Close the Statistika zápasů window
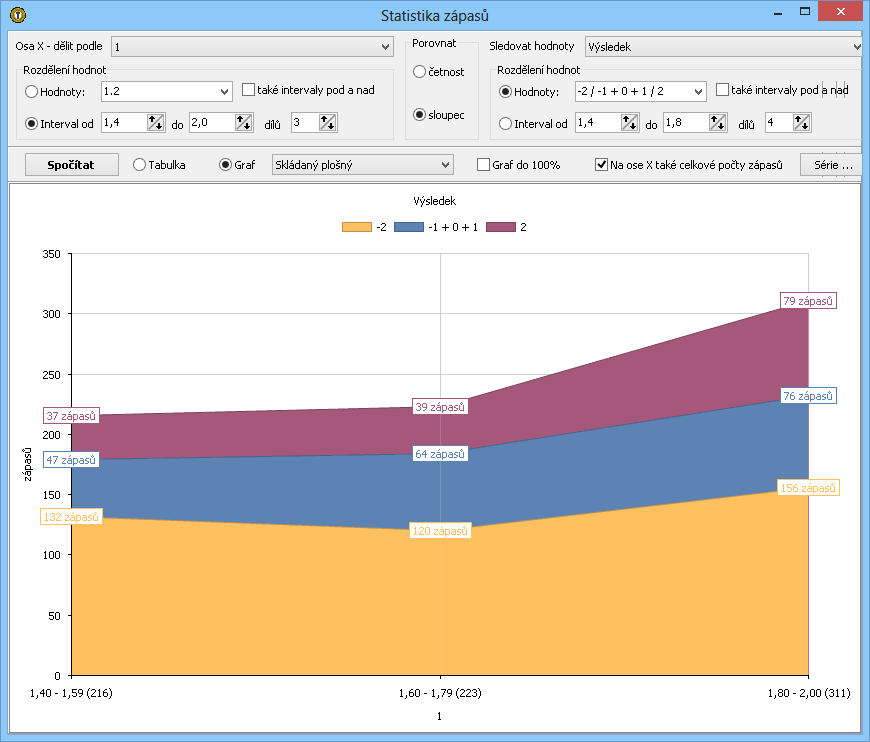Image resolution: width=870 pixels, height=742 pixels. click(x=841, y=12)
